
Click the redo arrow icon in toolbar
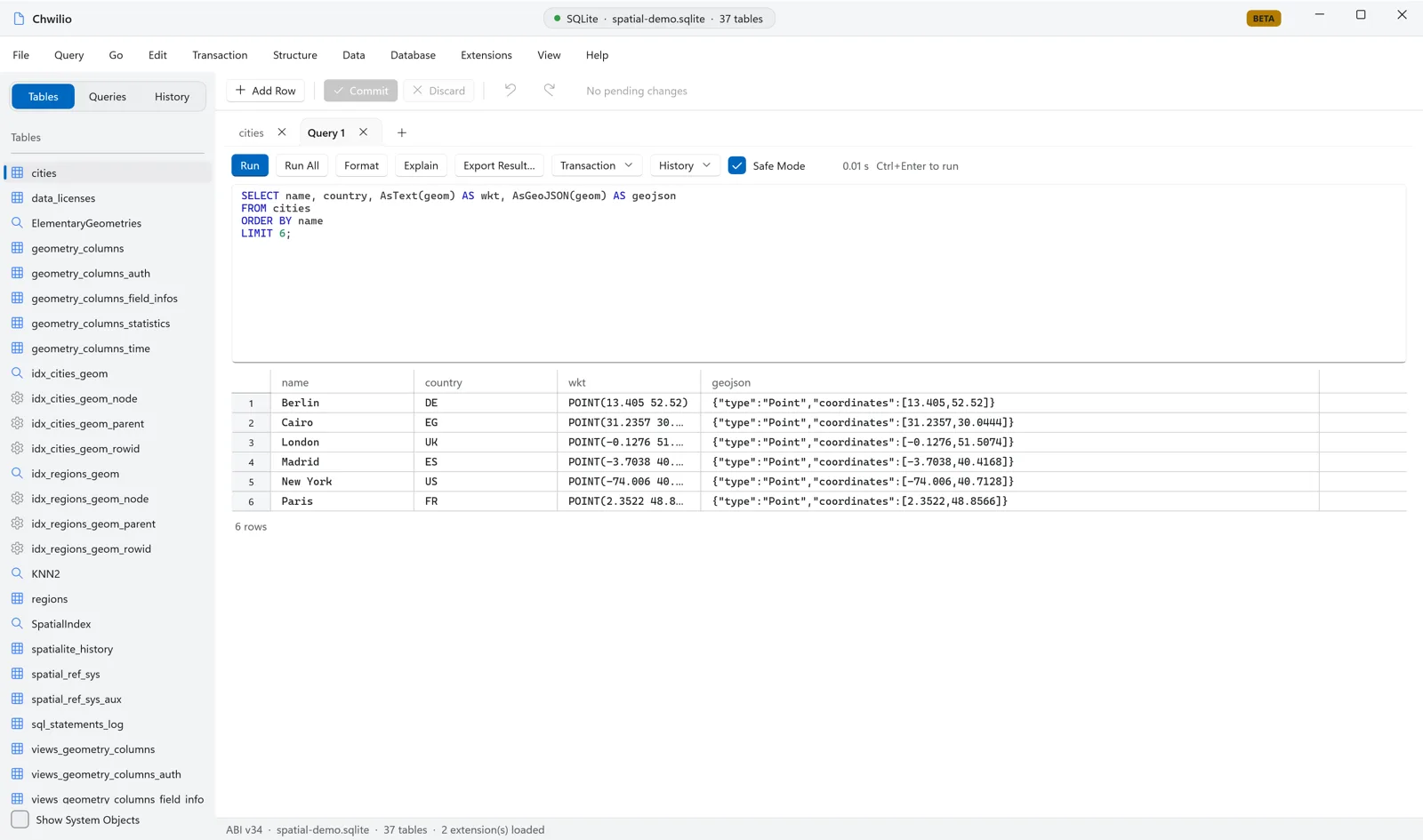[x=550, y=90]
